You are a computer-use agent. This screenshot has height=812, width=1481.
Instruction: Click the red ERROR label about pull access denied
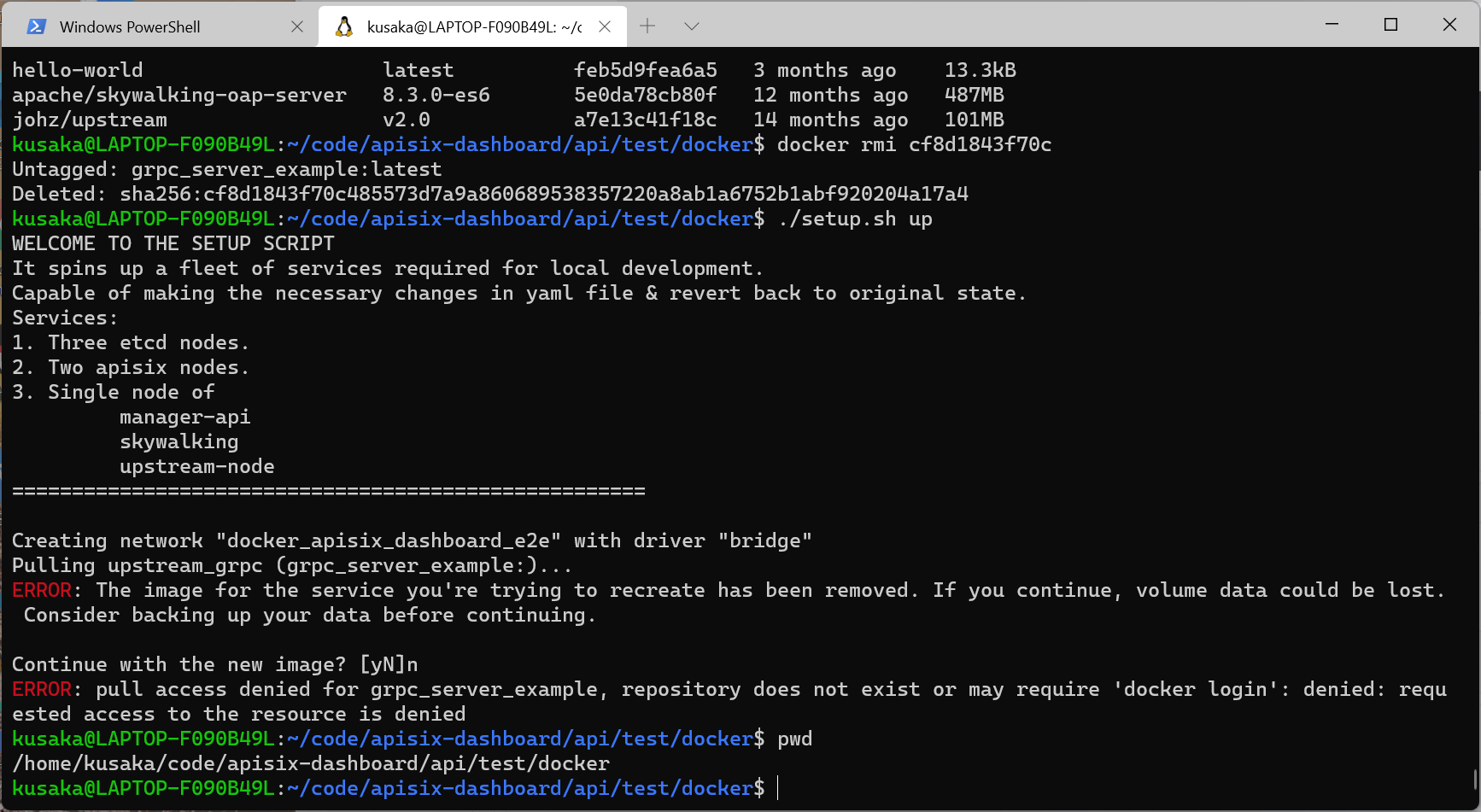pyautogui.click(x=41, y=689)
